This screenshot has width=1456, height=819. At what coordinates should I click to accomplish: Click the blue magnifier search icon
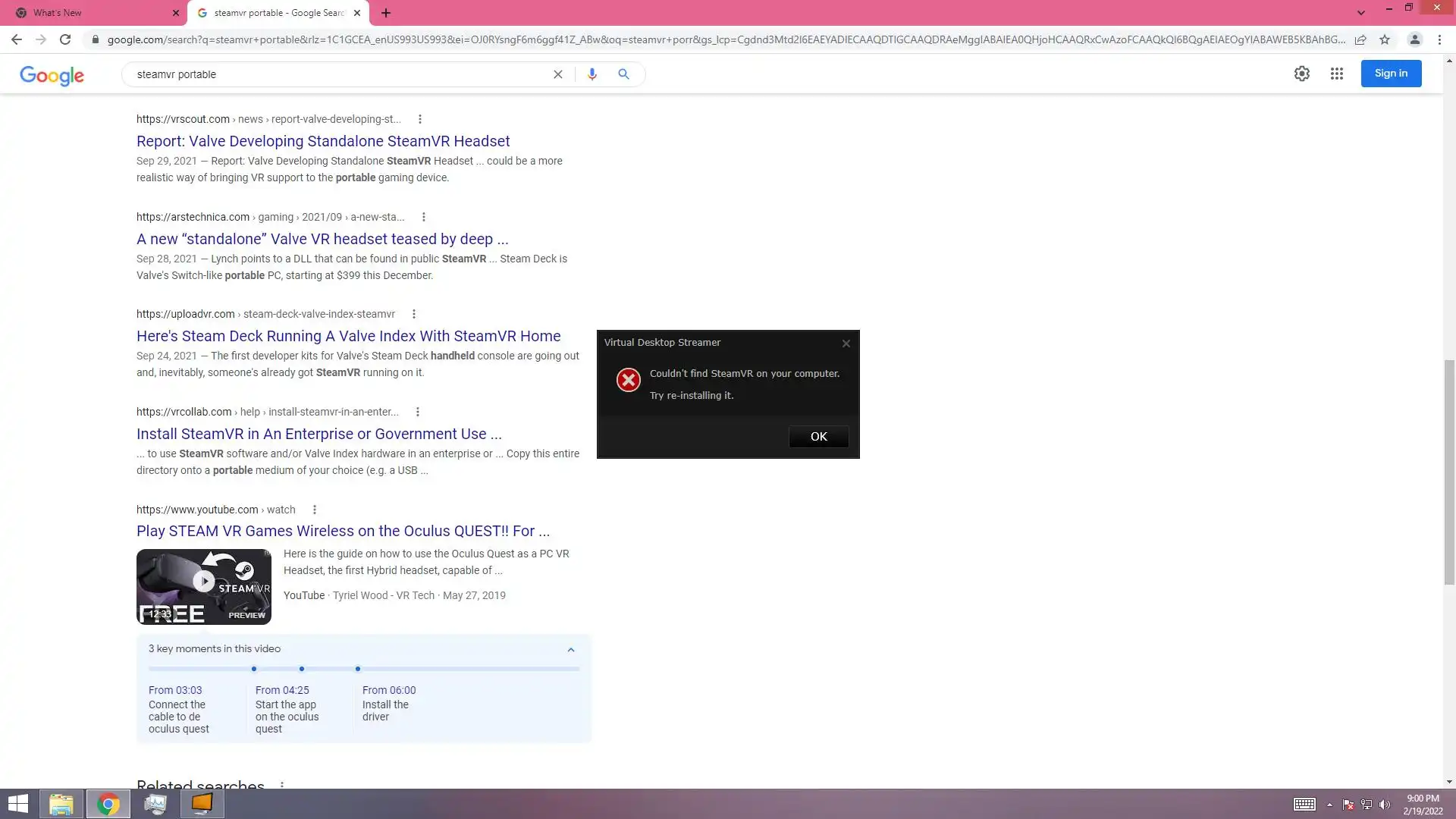pos(623,74)
